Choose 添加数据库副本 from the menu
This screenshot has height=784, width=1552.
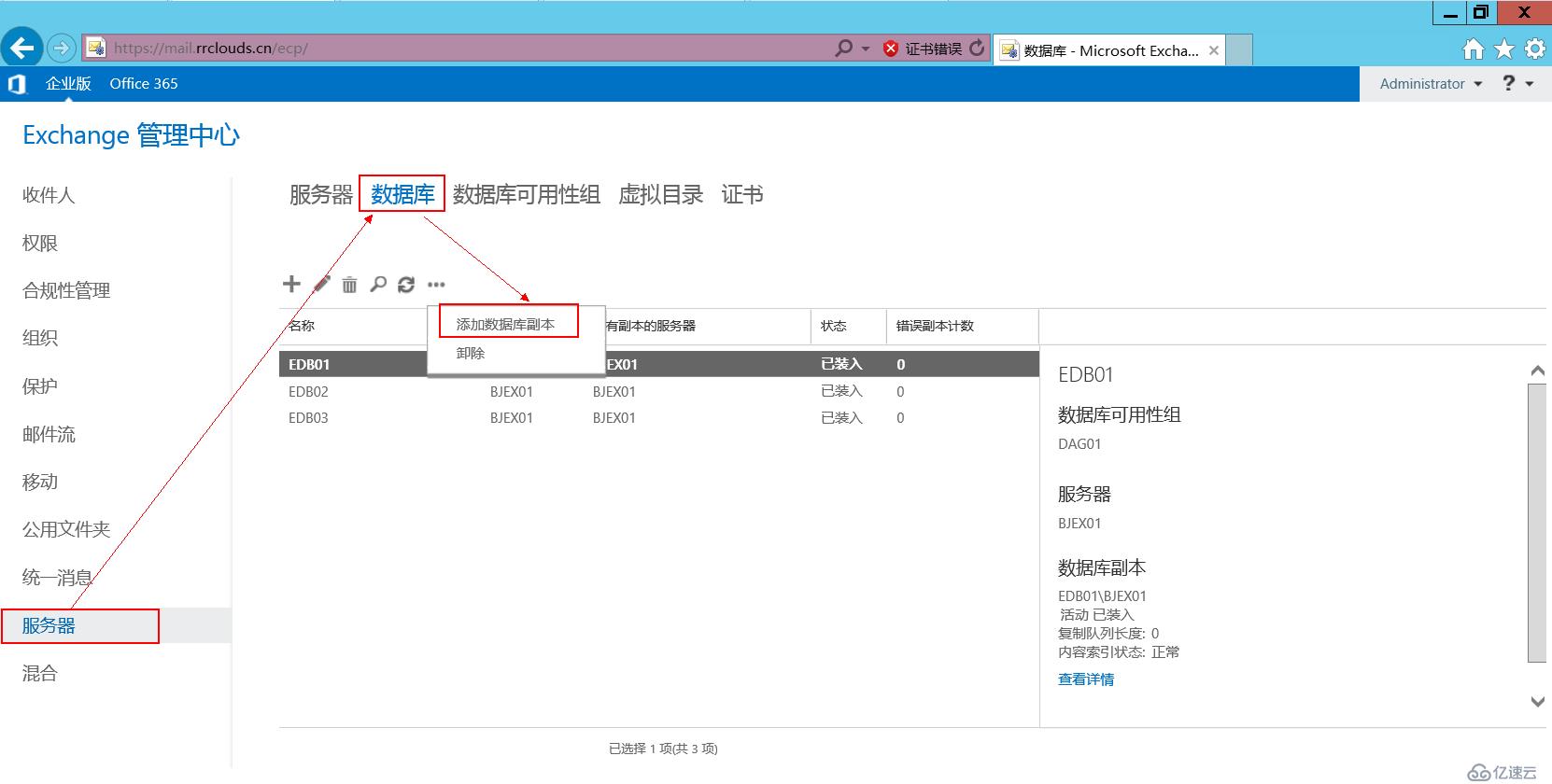tap(505, 324)
